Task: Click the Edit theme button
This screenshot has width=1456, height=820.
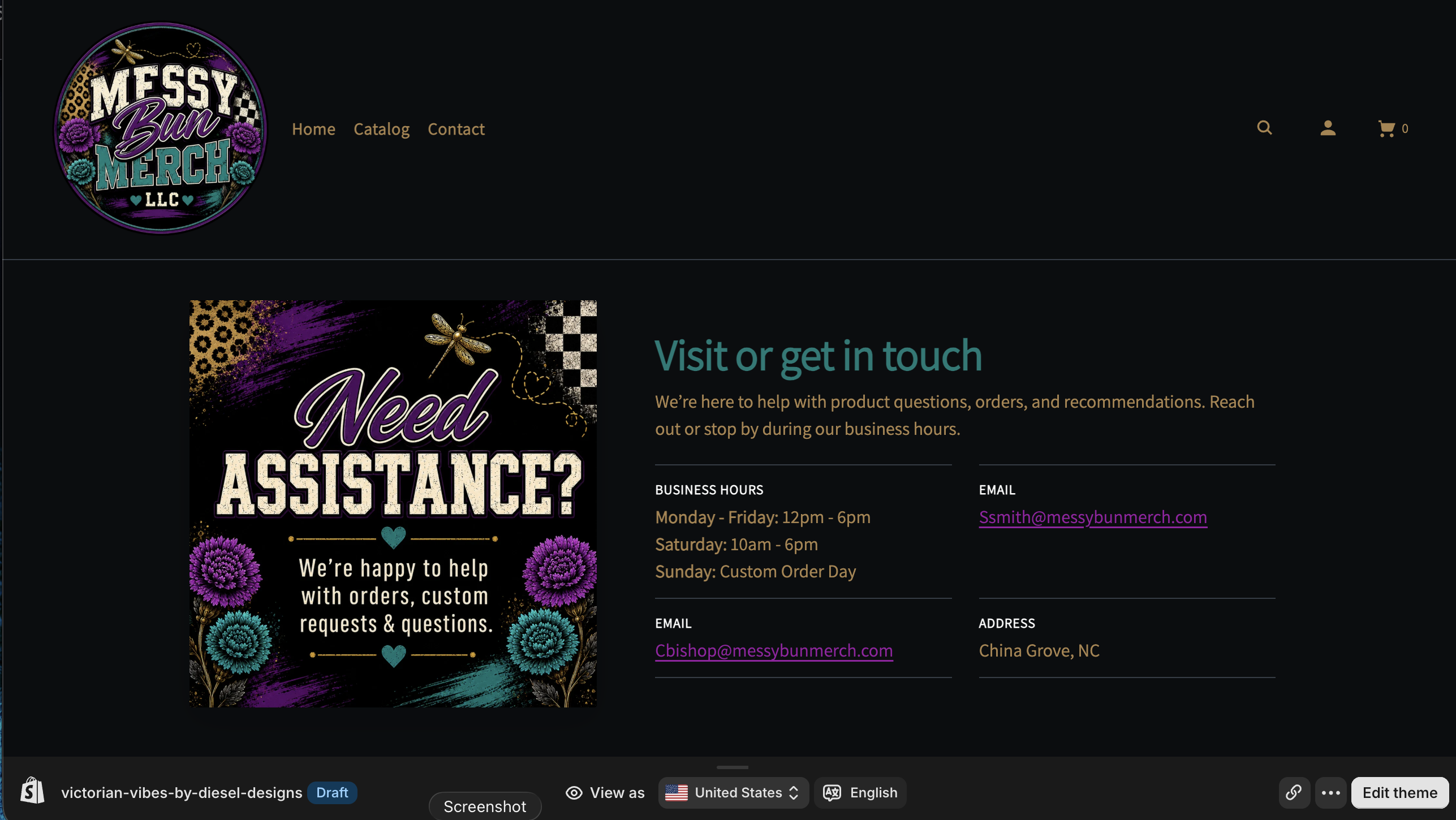Action: [1399, 793]
